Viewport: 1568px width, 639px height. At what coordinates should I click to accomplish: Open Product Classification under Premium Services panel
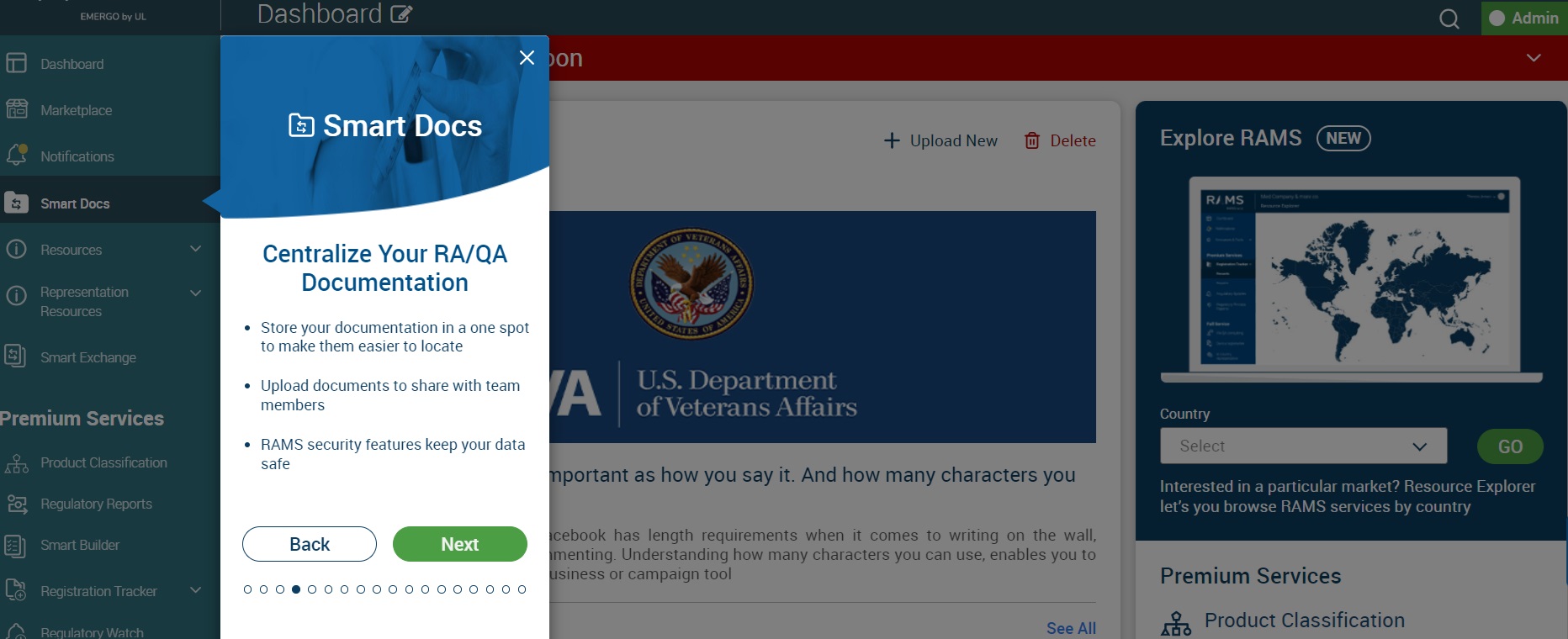tap(1304, 621)
